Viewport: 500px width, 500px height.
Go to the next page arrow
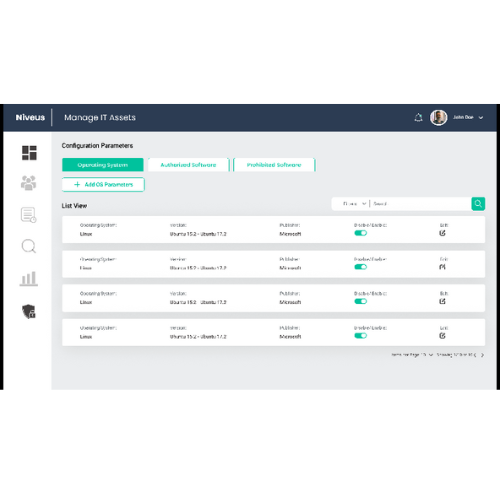[x=482, y=355]
